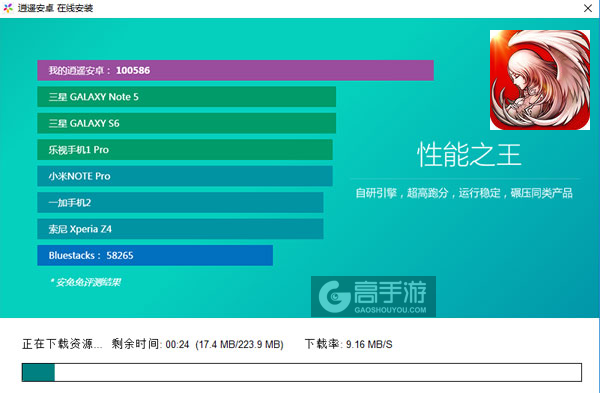Click the 小米NOTE Pro benchmark bar
This screenshot has width=600, height=393.
185,176
